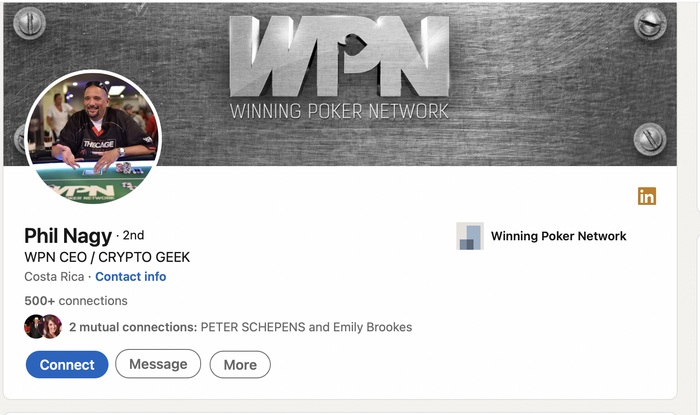Image resolution: width=700 pixels, height=415 pixels.
Task: Open Phil Nagy's circular profile photo
Action: [93, 137]
